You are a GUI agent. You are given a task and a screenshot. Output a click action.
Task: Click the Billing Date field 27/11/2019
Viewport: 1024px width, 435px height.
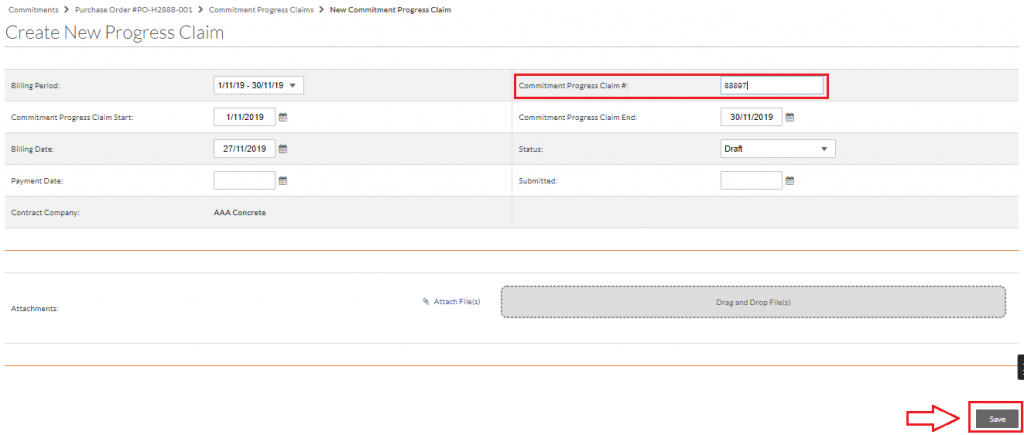(244, 149)
